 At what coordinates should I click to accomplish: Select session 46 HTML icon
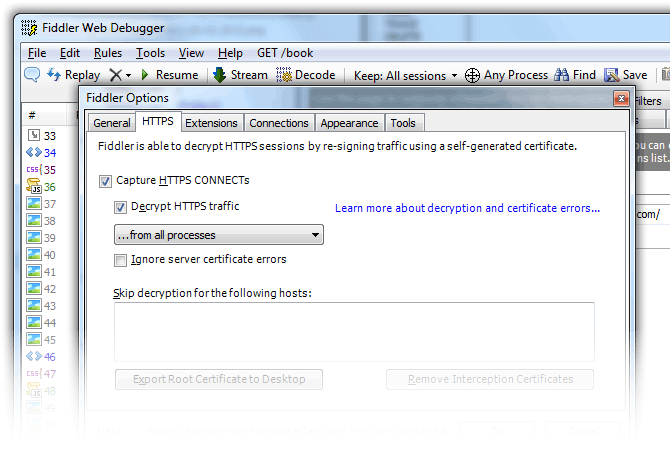coord(34,356)
